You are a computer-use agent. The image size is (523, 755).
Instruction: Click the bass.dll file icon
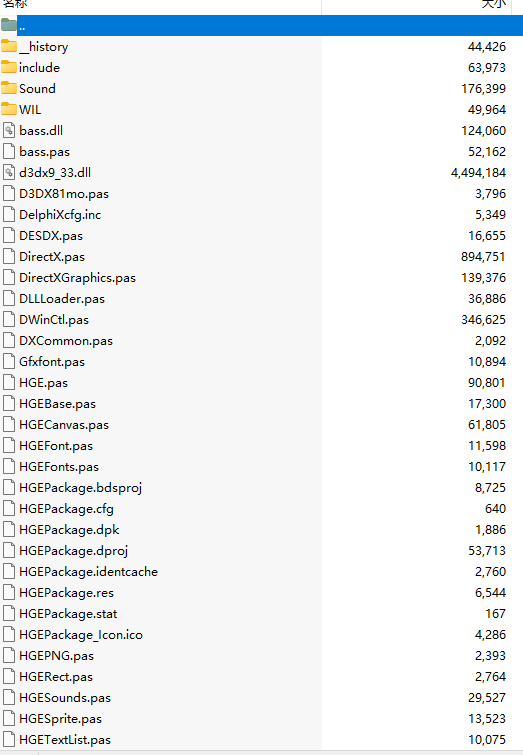point(9,130)
